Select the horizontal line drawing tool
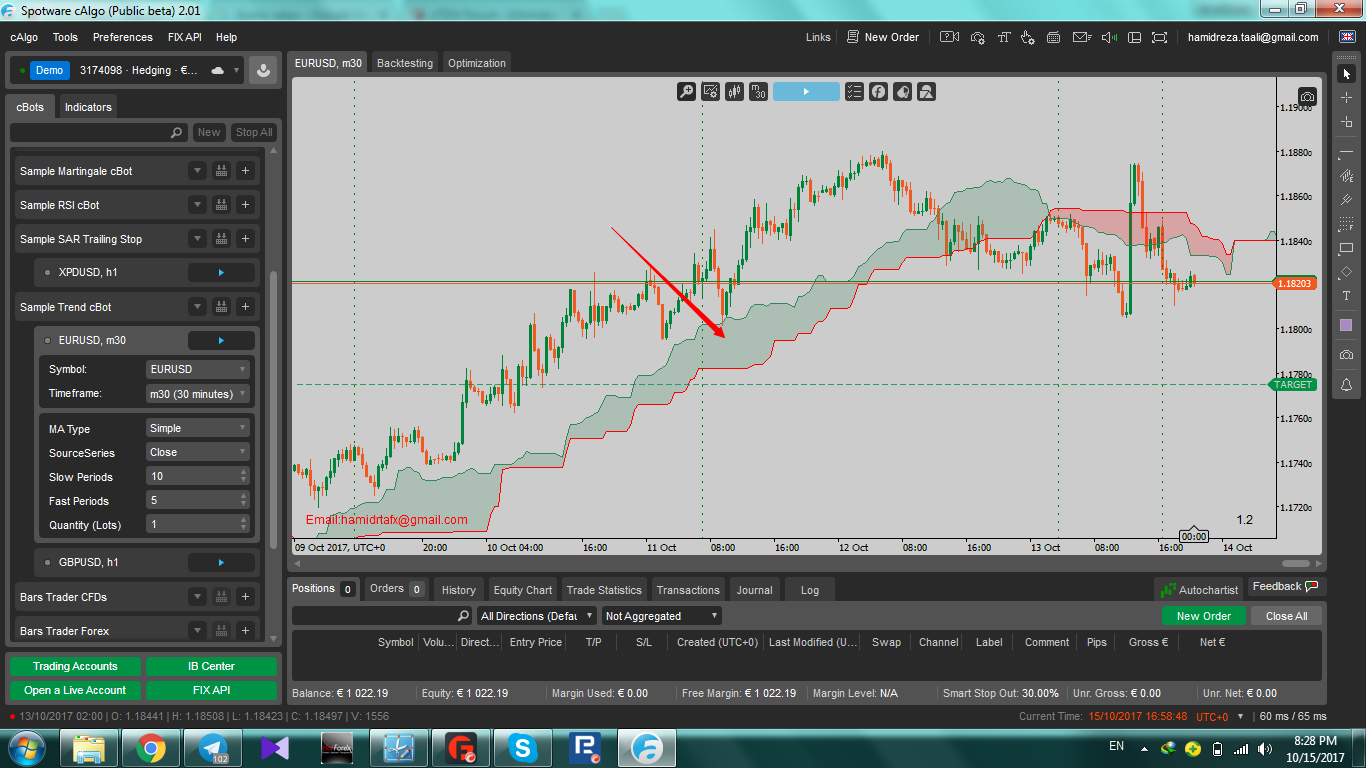The width and height of the screenshot is (1366, 768). 1346,151
